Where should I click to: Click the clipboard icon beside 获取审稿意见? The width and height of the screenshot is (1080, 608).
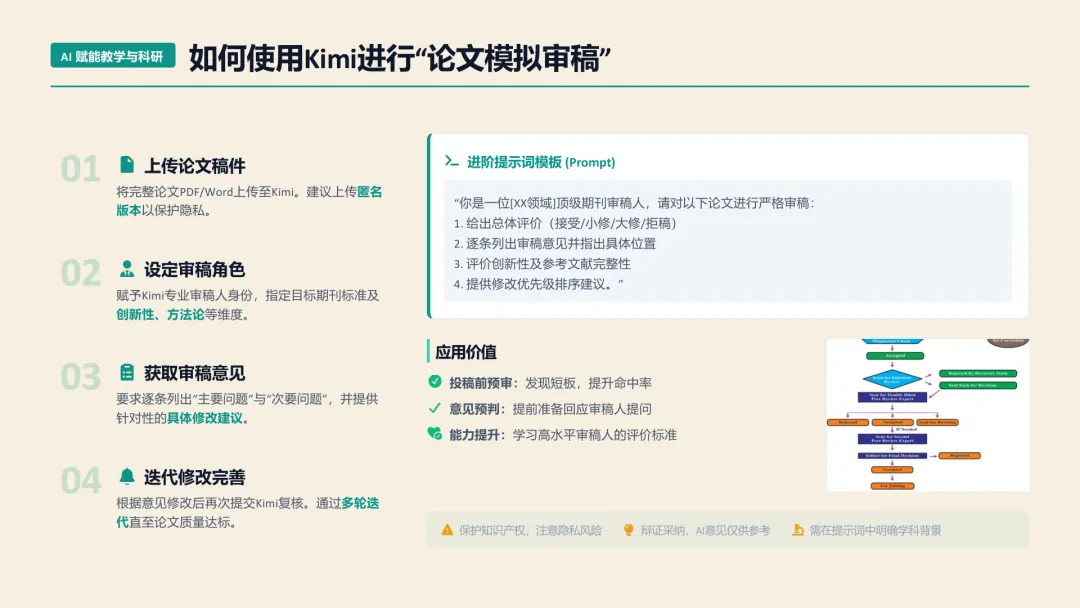[x=127, y=373]
